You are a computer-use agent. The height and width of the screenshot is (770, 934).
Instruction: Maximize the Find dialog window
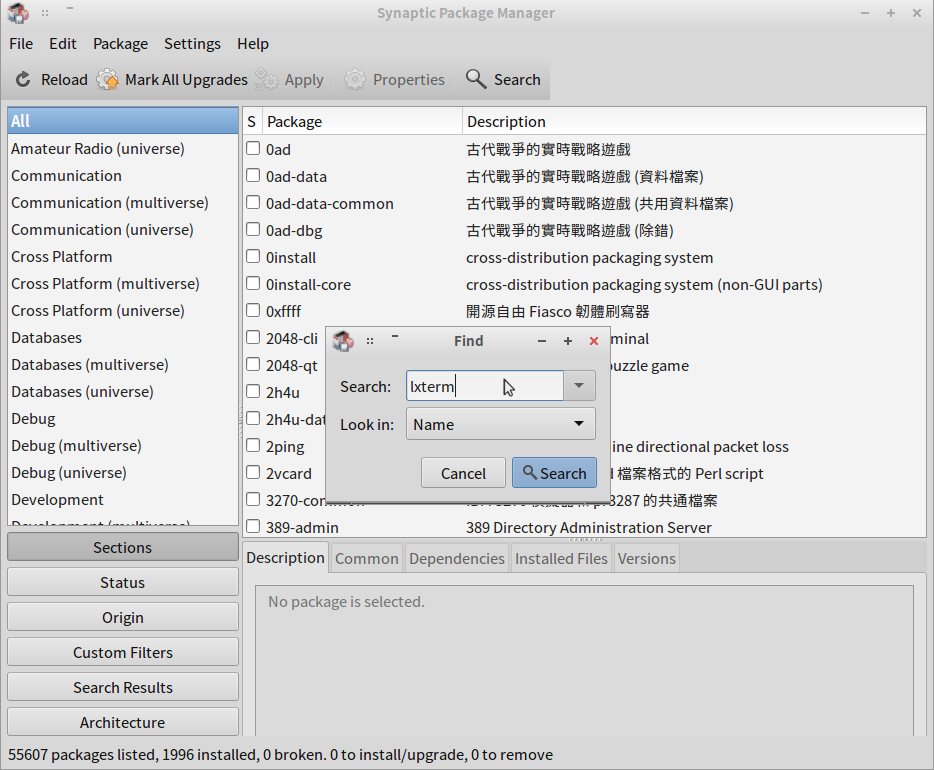pyautogui.click(x=568, y=341)
